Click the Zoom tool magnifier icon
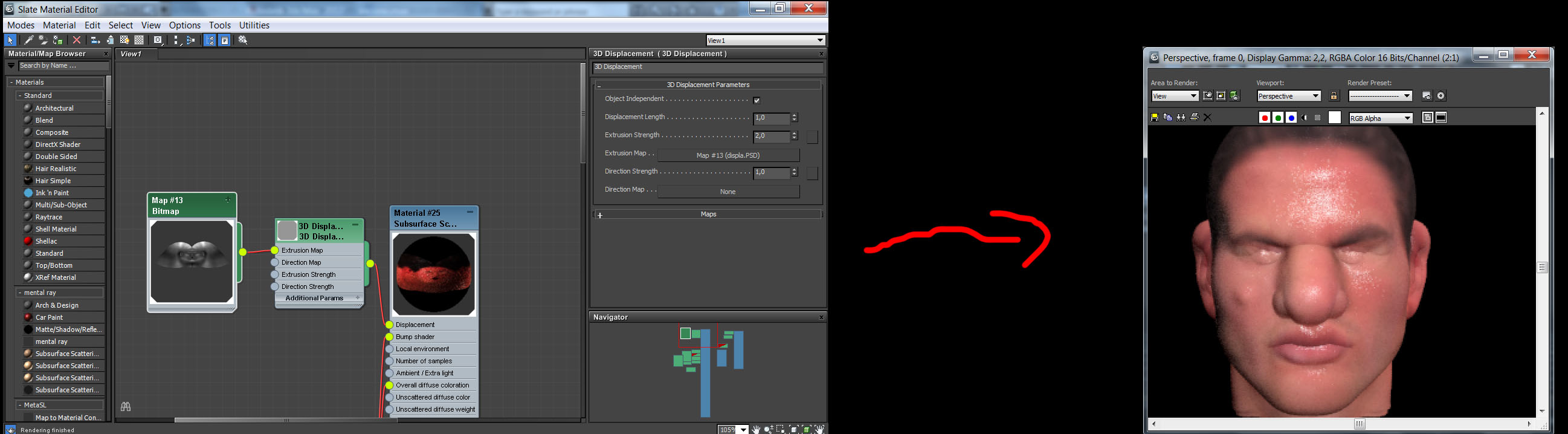Image resolution: width=1568 pixels, height=434 pixels. pos(769,430)
